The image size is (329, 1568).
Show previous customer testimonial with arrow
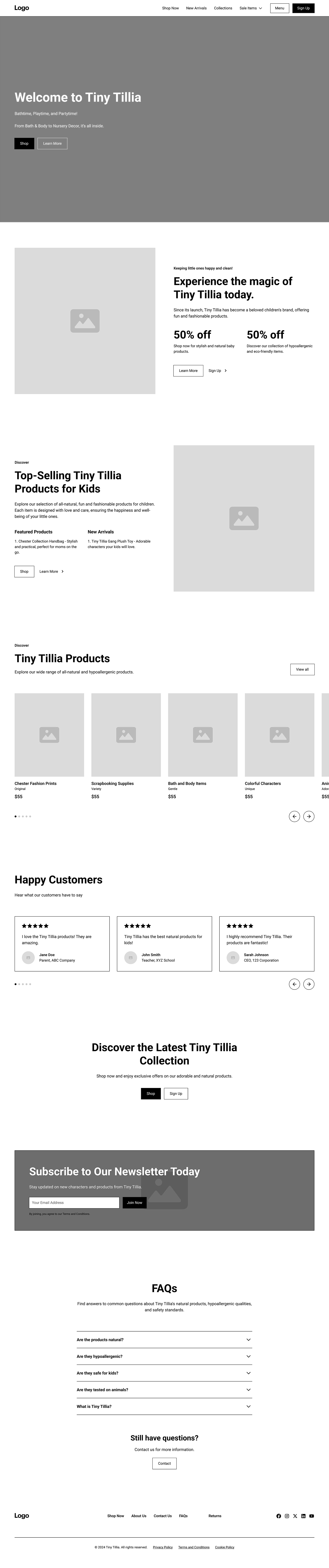point(294,984)
